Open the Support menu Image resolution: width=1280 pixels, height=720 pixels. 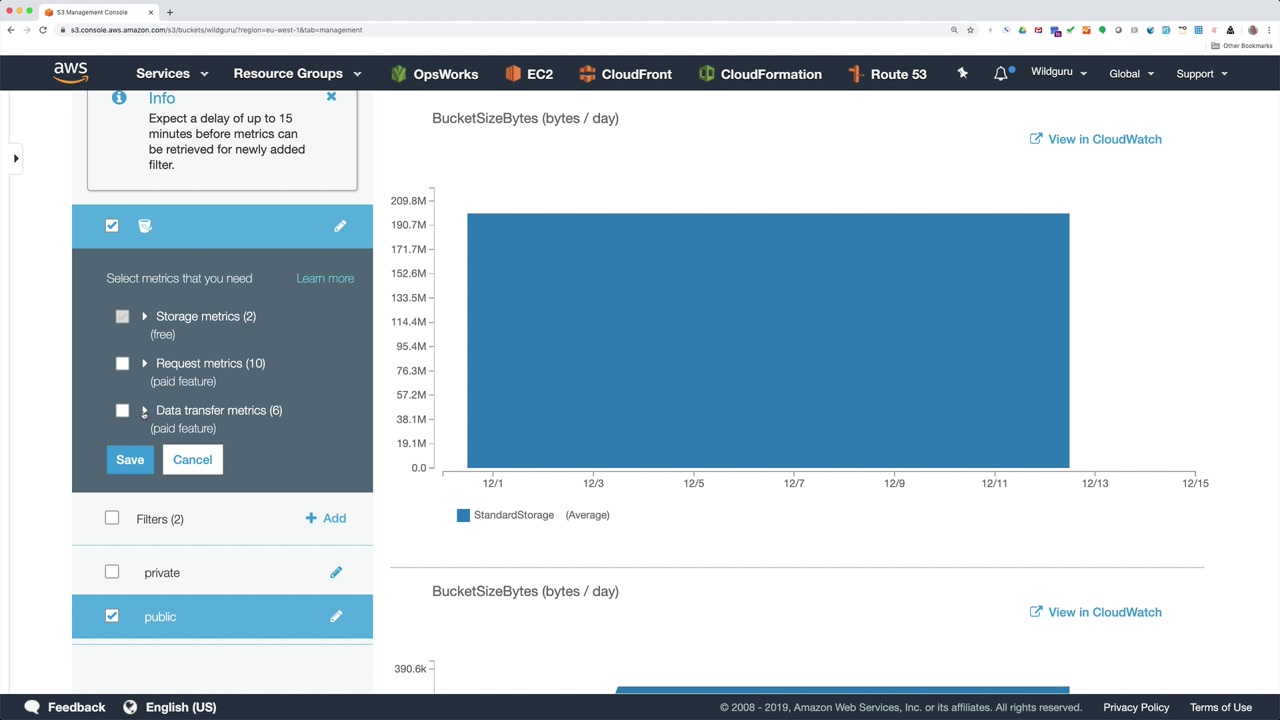coord(1202,73)
